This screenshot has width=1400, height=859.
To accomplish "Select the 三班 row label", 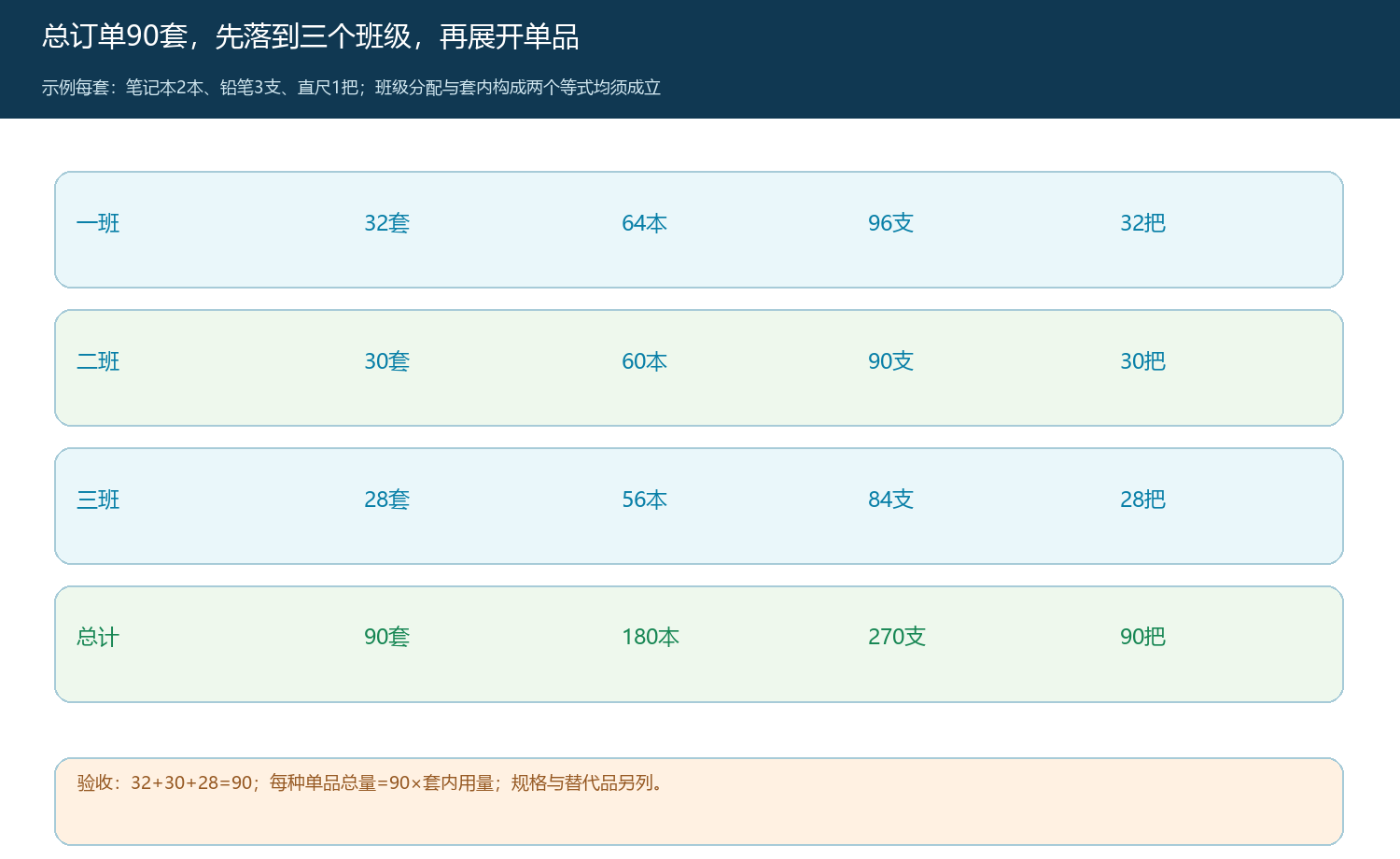I will click(x=98, y=500).
